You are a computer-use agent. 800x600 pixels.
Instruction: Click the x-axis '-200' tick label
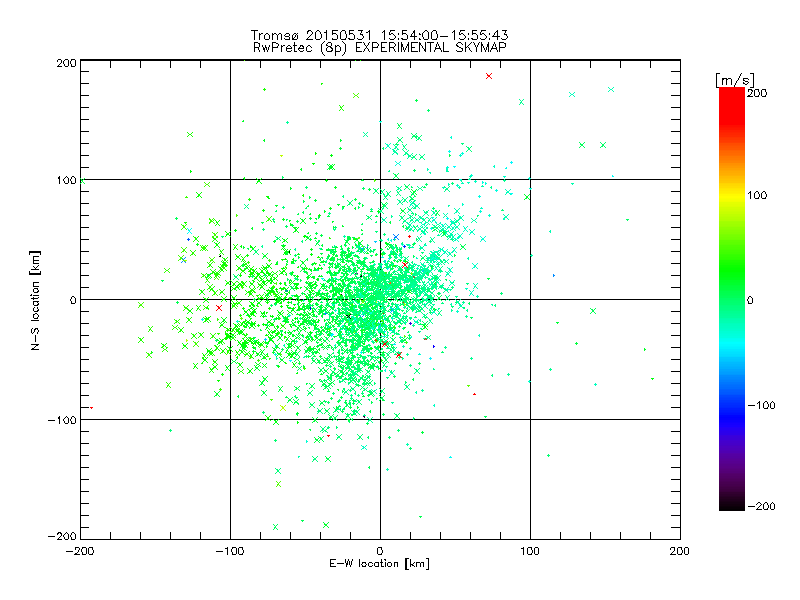80,551
